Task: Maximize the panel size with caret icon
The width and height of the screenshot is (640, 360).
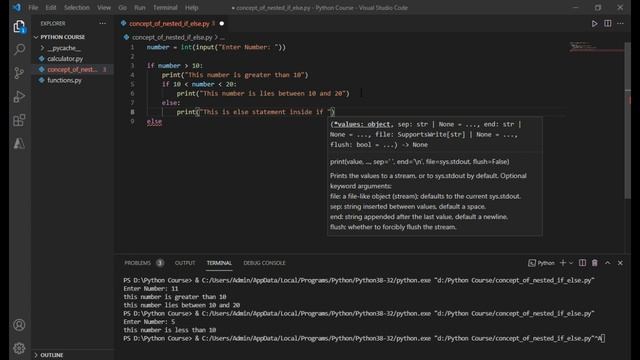Action: pos(608,263)
